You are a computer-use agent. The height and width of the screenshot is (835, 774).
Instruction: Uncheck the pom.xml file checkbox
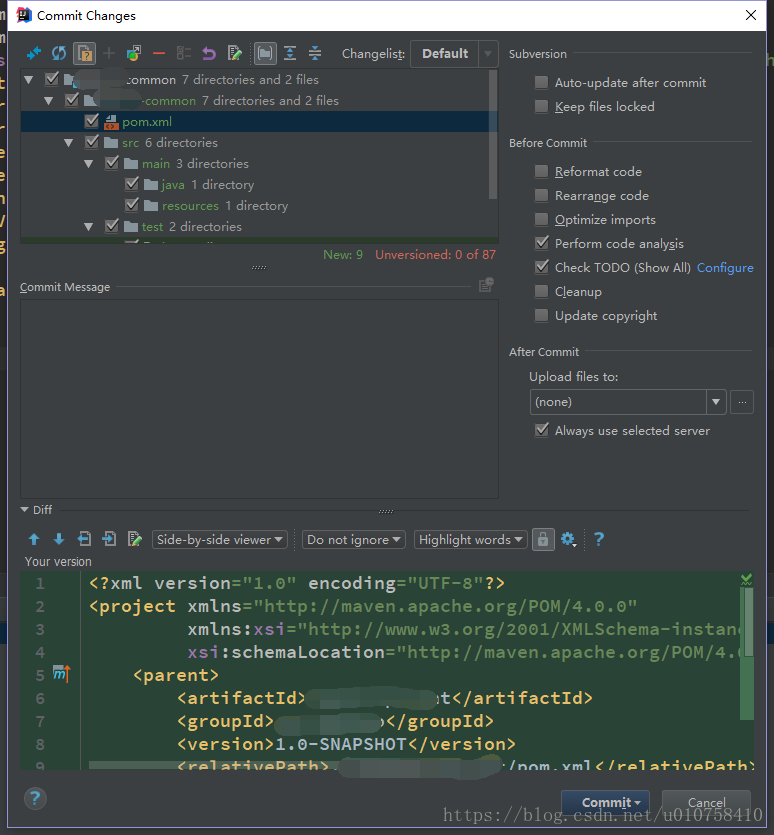coord(92,121)
